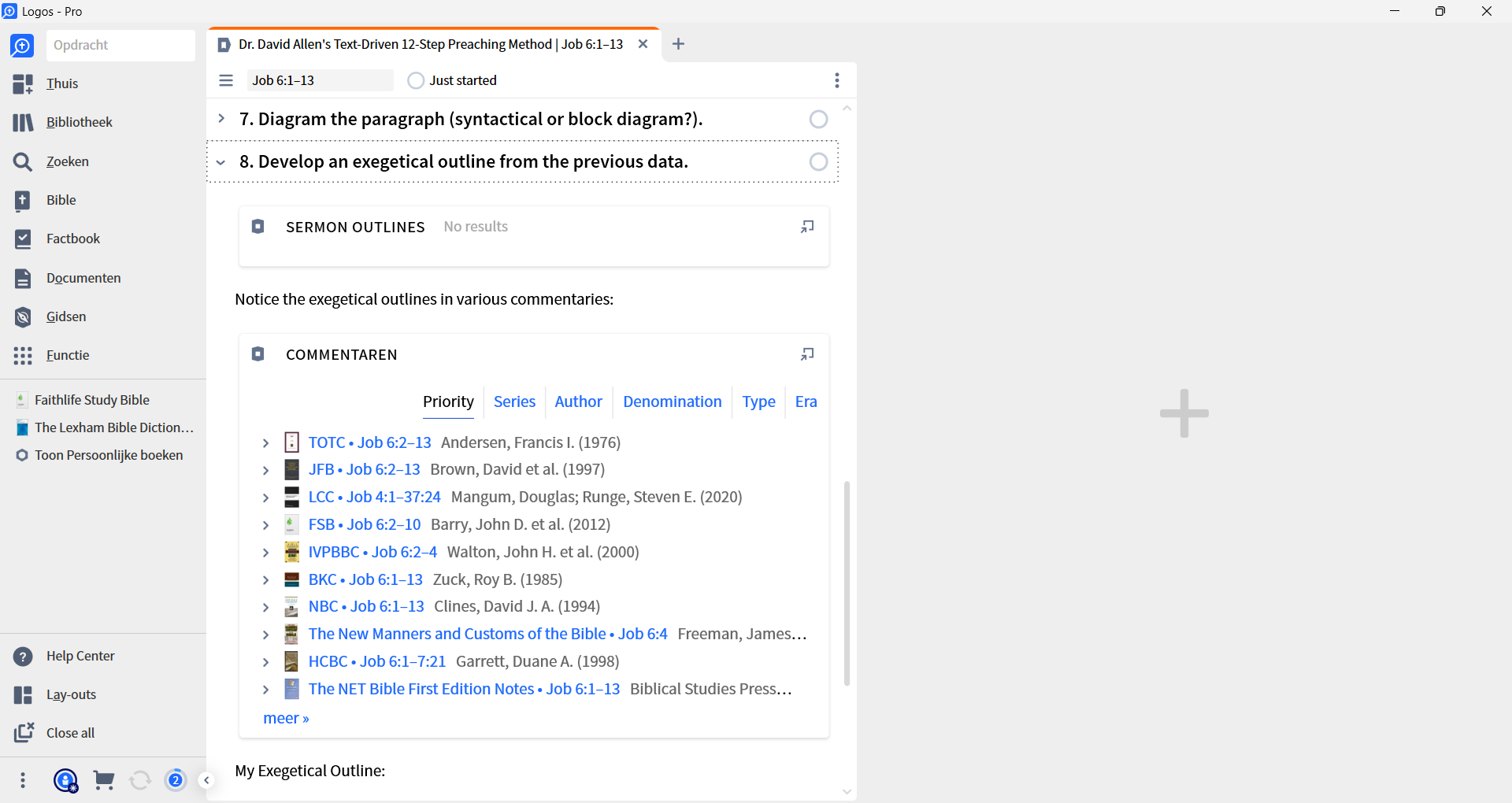1512x803 pixels.
Task: Open the Help Center question icon
Action: point(23,656)
